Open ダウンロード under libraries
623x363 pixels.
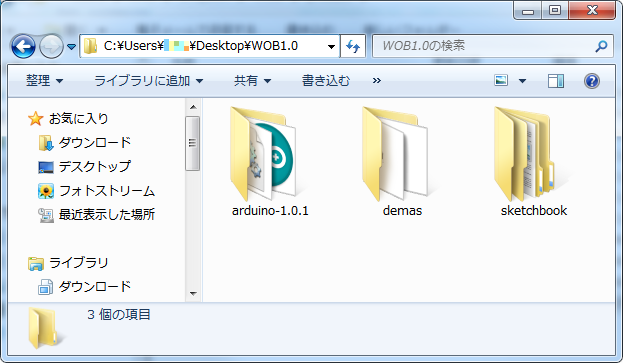click(95, 286)
